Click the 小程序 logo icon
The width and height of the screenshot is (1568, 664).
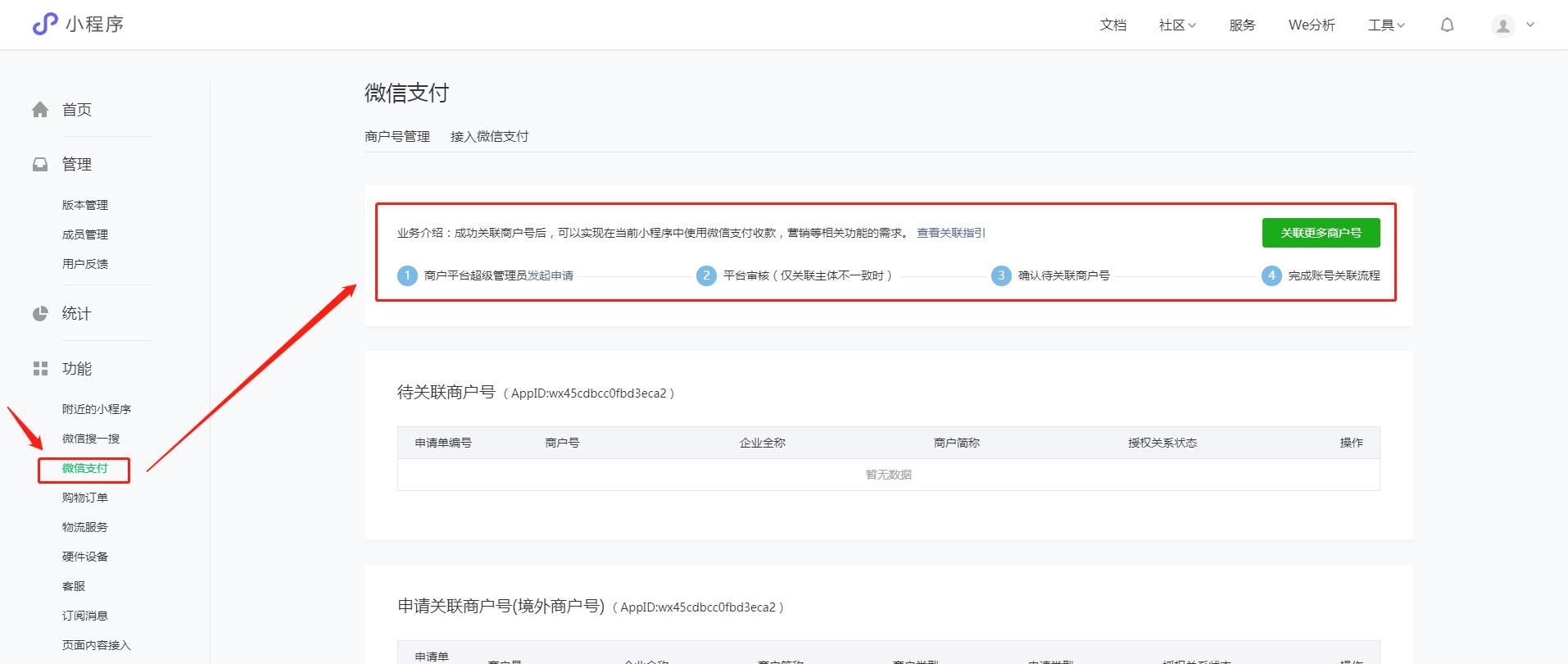(x=45, y=24)
